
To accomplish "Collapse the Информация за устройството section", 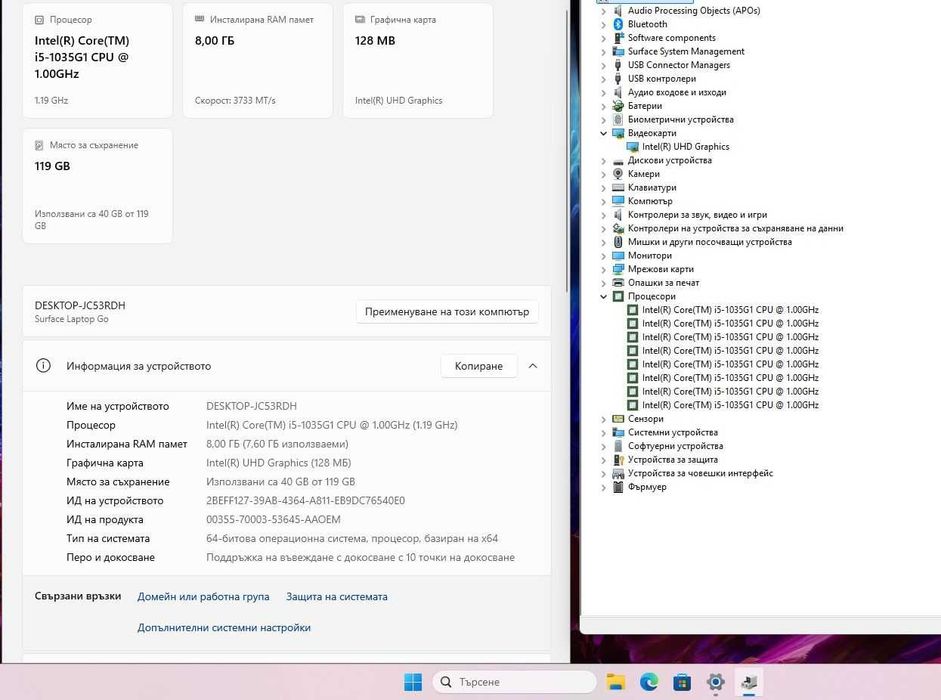I will click(533, 366).
